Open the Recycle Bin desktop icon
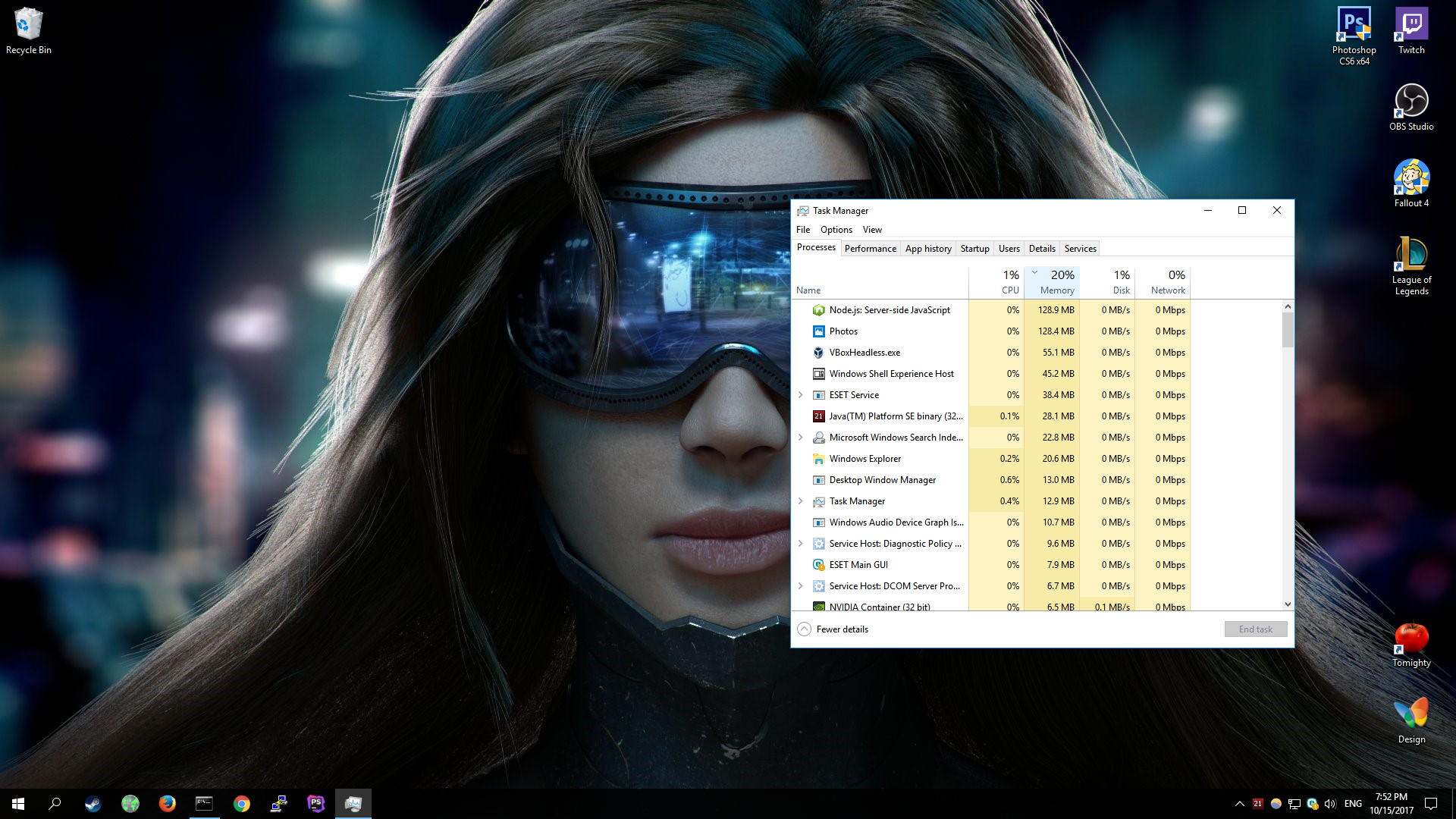The height and width of the screenshot is (819, 1456). (28, 31)
